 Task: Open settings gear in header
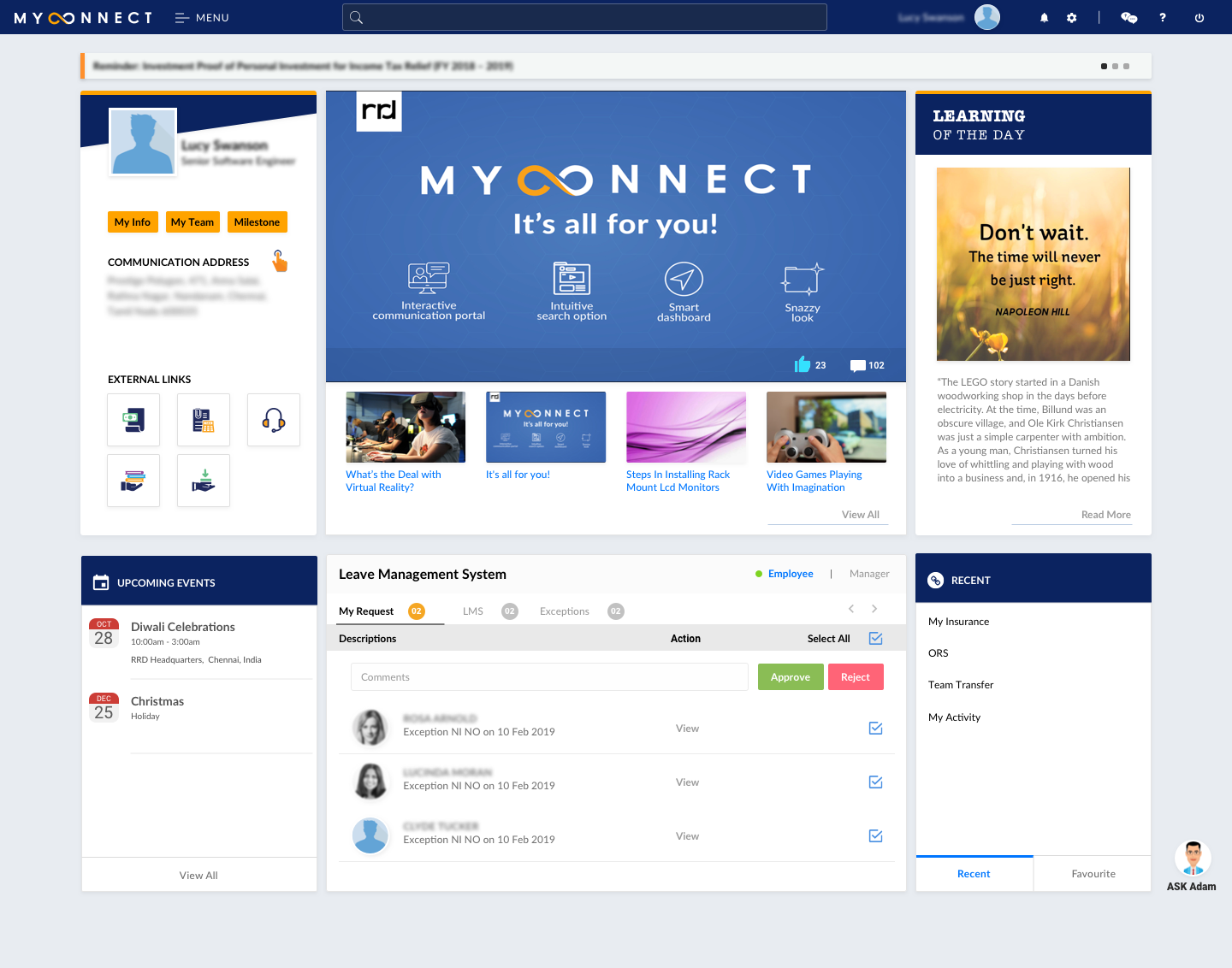(x=1071, y=17)
